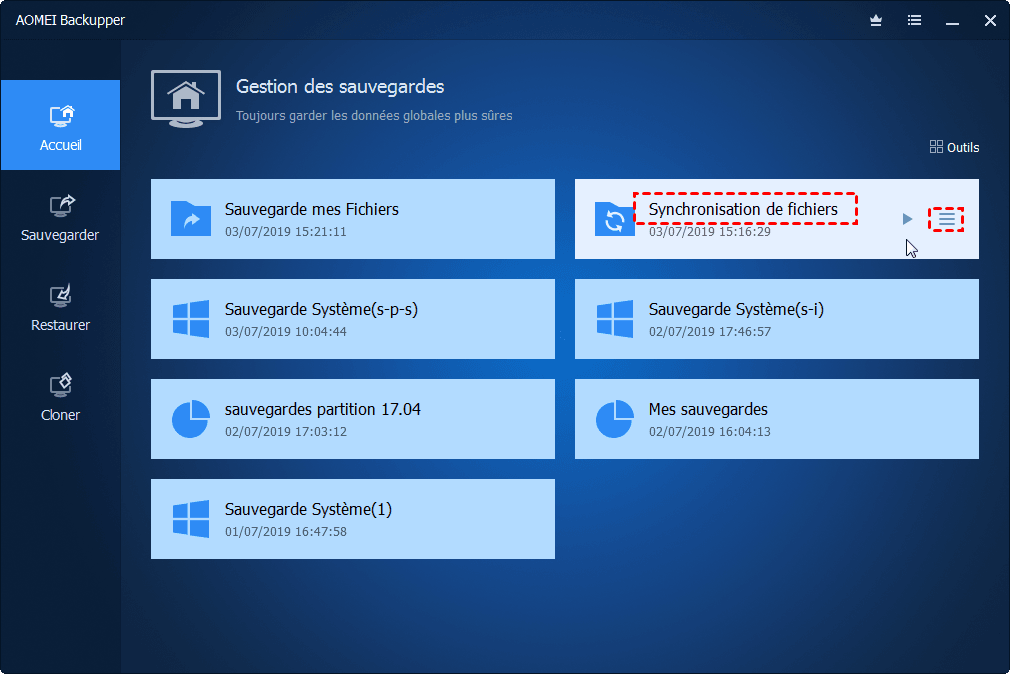Select Sauvegarde Système(s-i) title
1010x674 pixels.
click(736, 309)
